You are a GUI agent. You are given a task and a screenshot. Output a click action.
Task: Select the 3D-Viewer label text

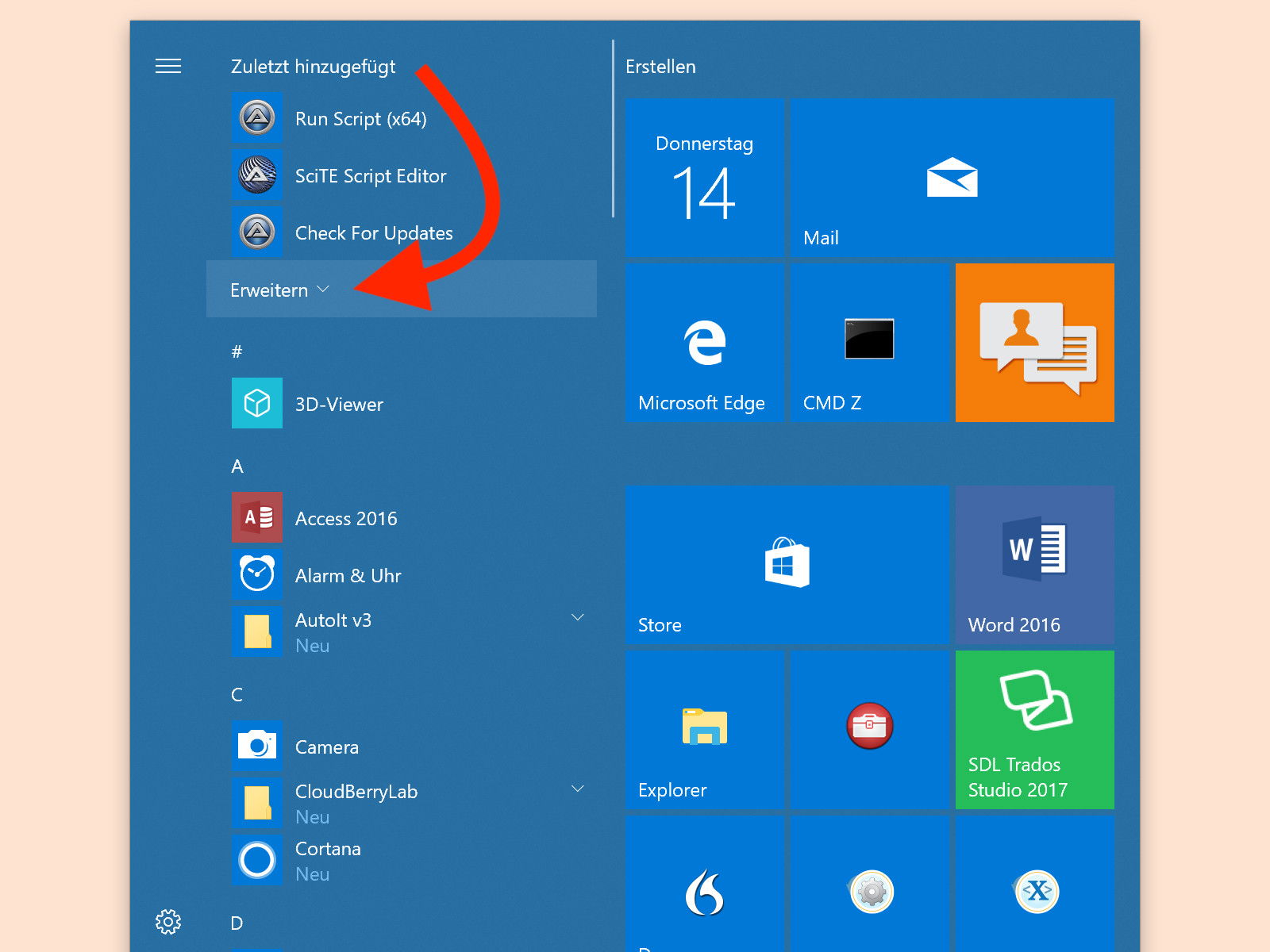(x=339, y=404)
